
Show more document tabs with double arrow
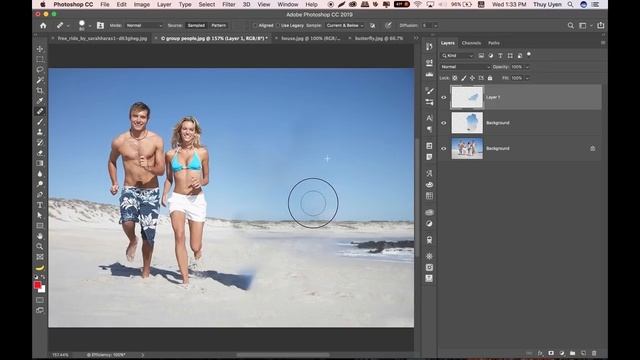[x=416, y=38]
